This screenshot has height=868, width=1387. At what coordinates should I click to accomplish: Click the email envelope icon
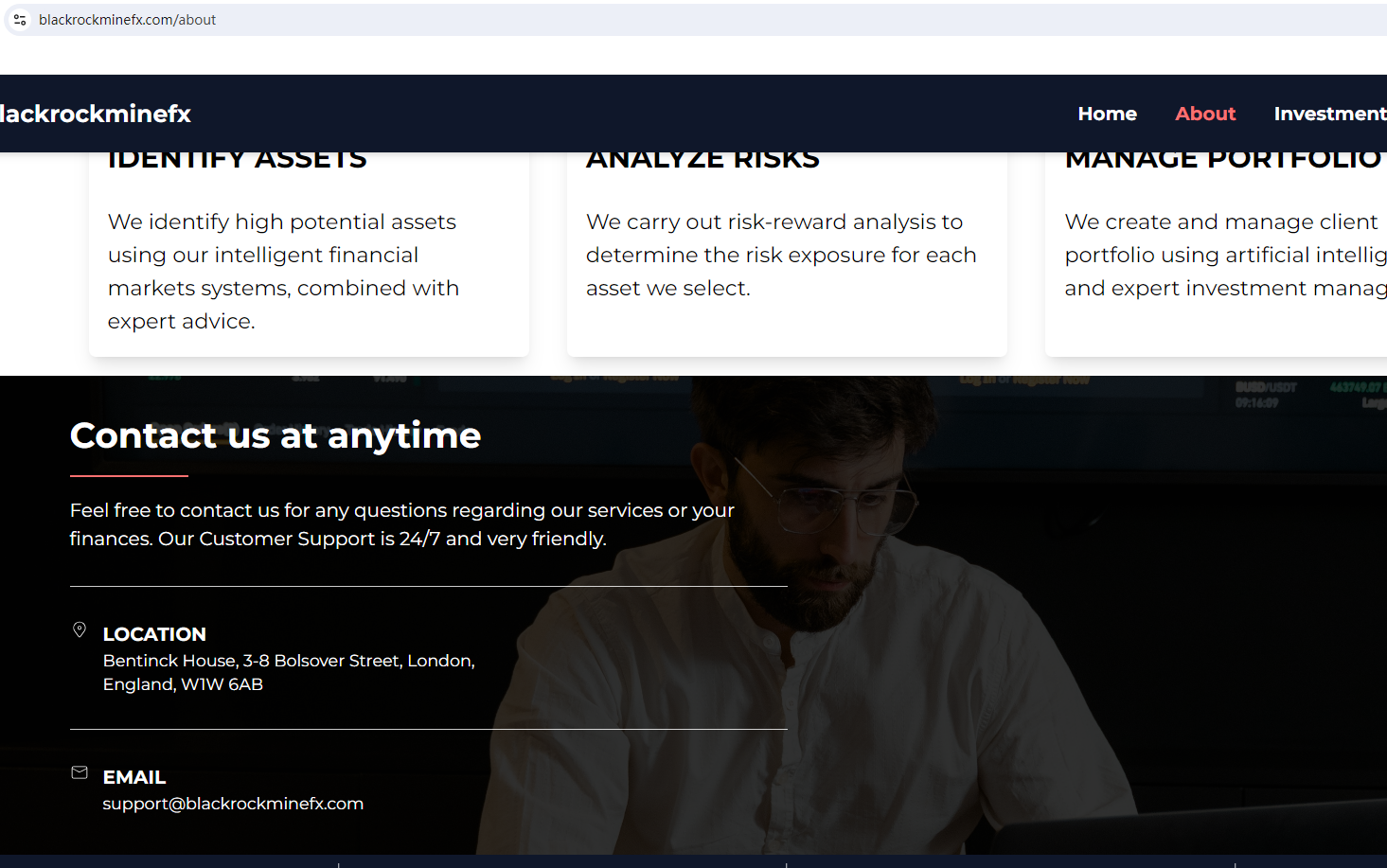[80, 773]
